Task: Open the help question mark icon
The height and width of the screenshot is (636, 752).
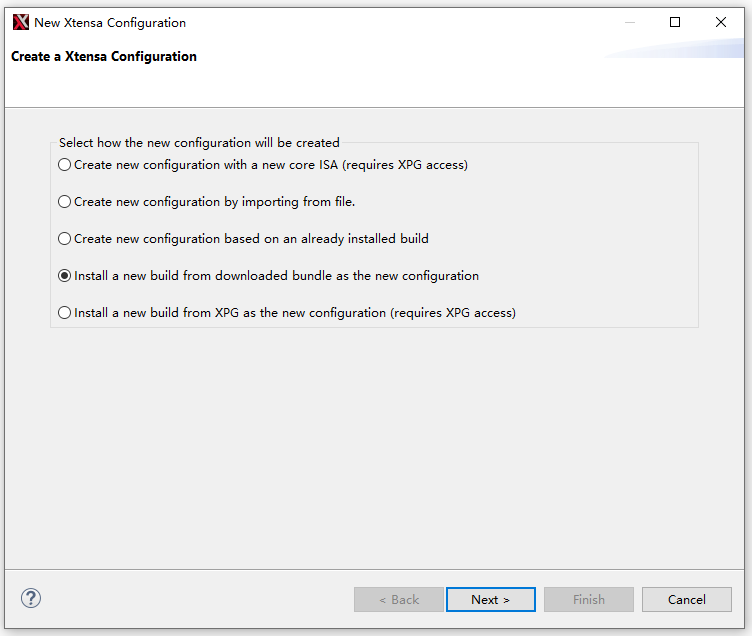Action: point(31,598)
